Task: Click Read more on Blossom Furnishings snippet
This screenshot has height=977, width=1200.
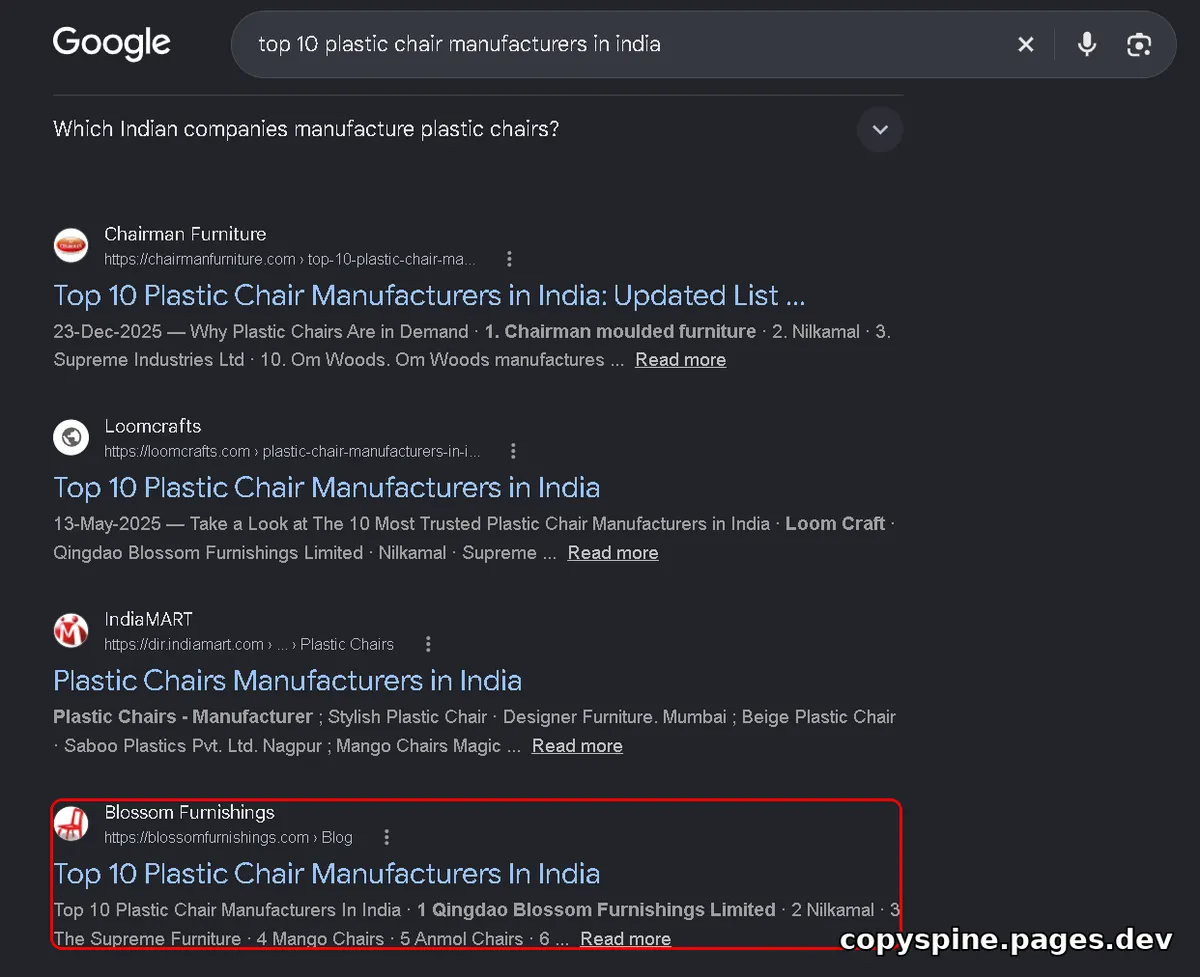Action: [626, 939]
